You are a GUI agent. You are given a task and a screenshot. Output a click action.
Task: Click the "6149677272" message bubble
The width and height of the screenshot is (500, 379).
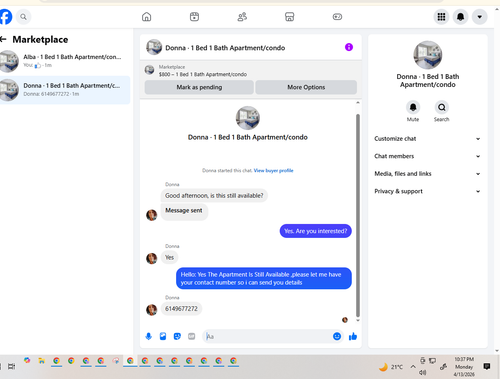click(x=181, y=309)
